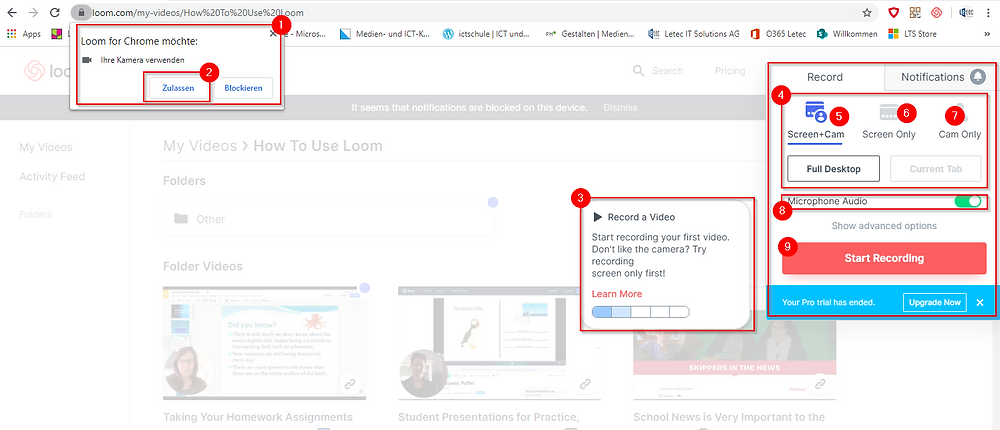This screenshot has width=1000, height=430.
Task: Click the title School News is Very Important
Action: 729,417
